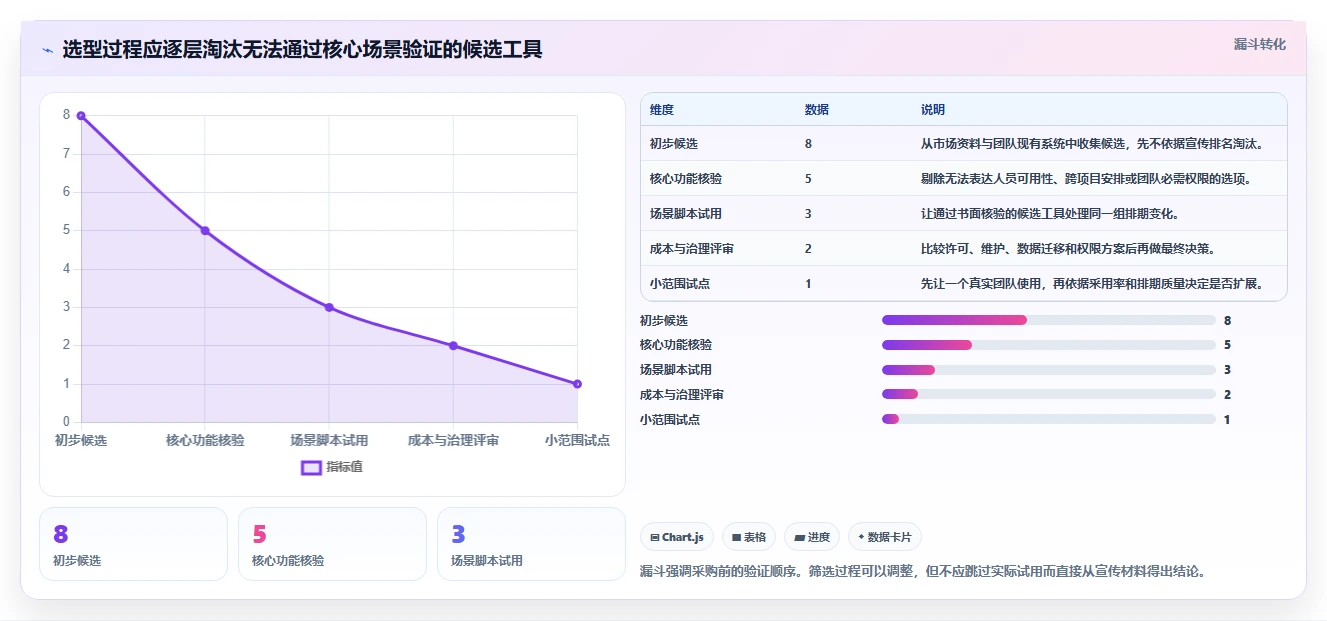Click the 场景脚本试用 progress bar
This screenshot has width=1327, height=621.
(x=1048, y=370)
